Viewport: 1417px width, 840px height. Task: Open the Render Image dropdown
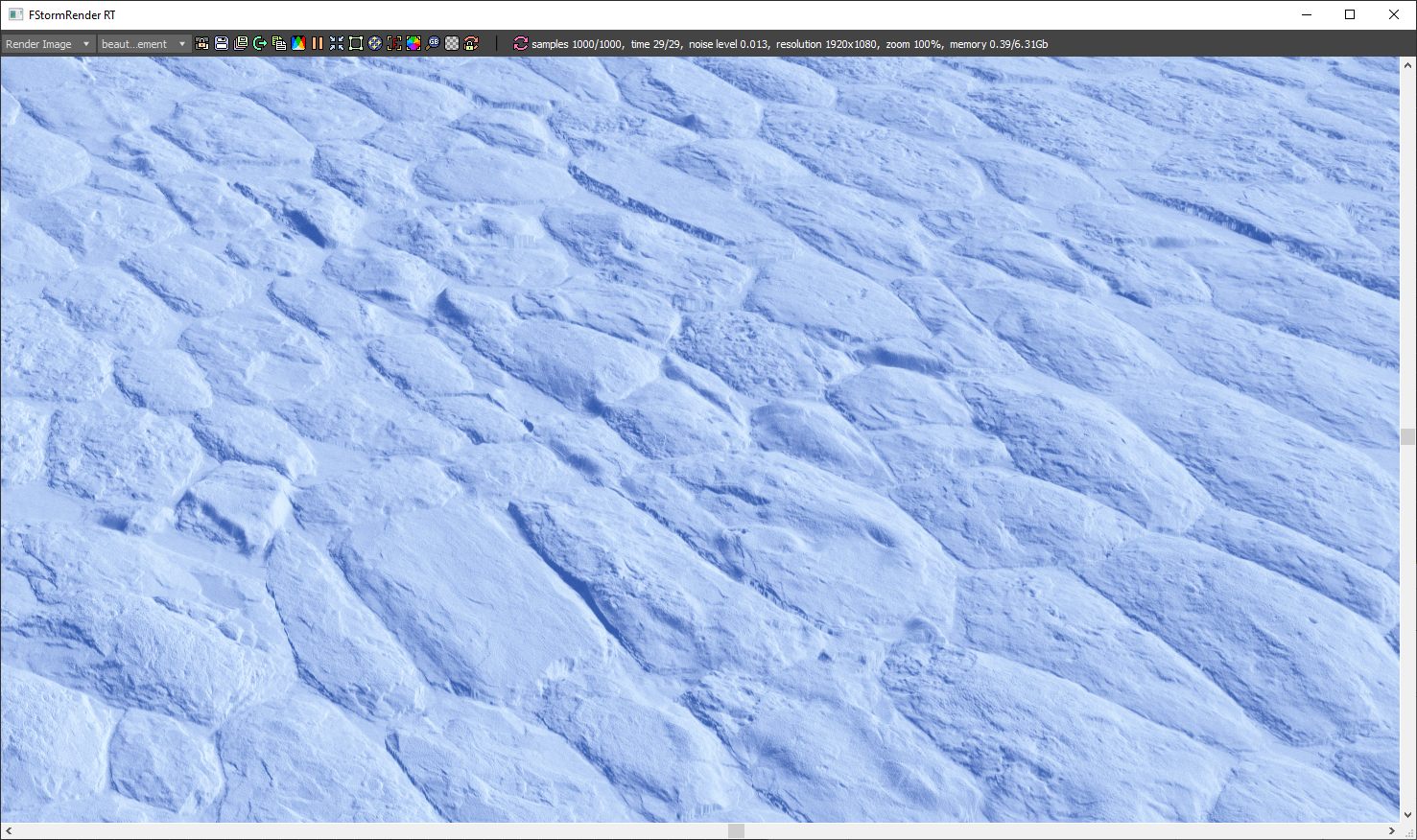coord(48,44)
